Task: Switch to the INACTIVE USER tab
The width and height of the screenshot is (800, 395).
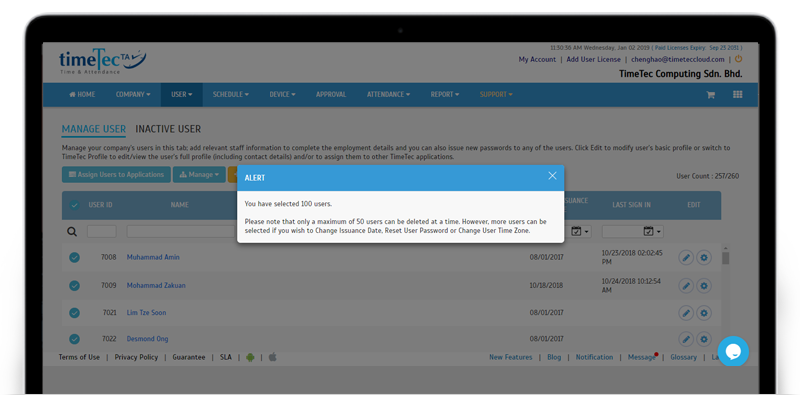Action: tap(168, 129)
